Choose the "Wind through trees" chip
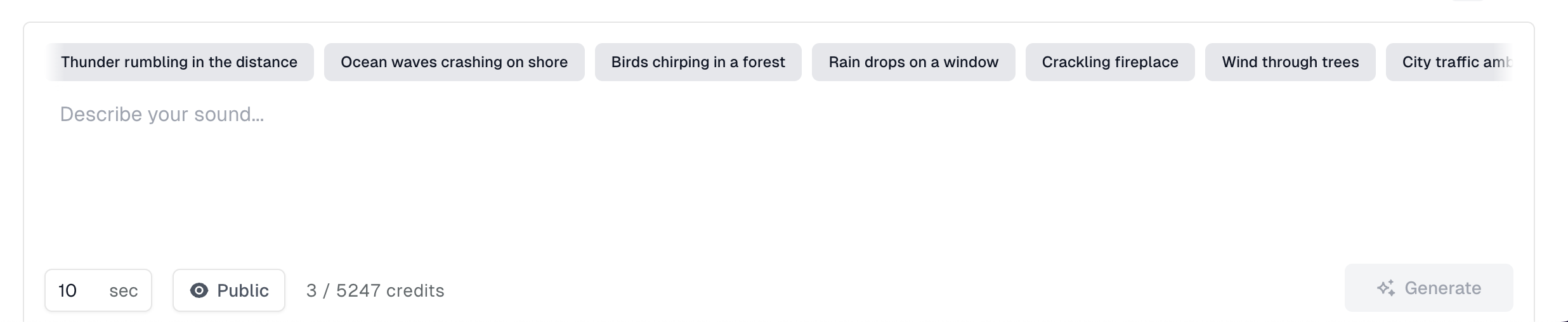This screenshot has width=1568, height=322. point(1290,62)
